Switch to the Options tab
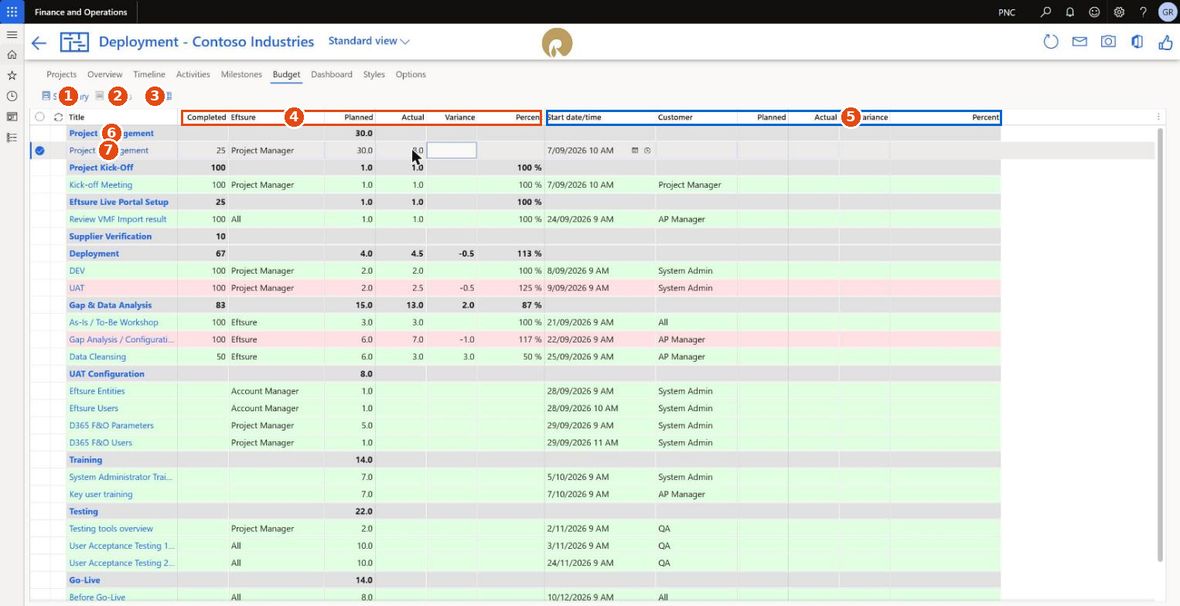Image resolution: width=1180 pixels, height=606 pixels. (411, 75)
